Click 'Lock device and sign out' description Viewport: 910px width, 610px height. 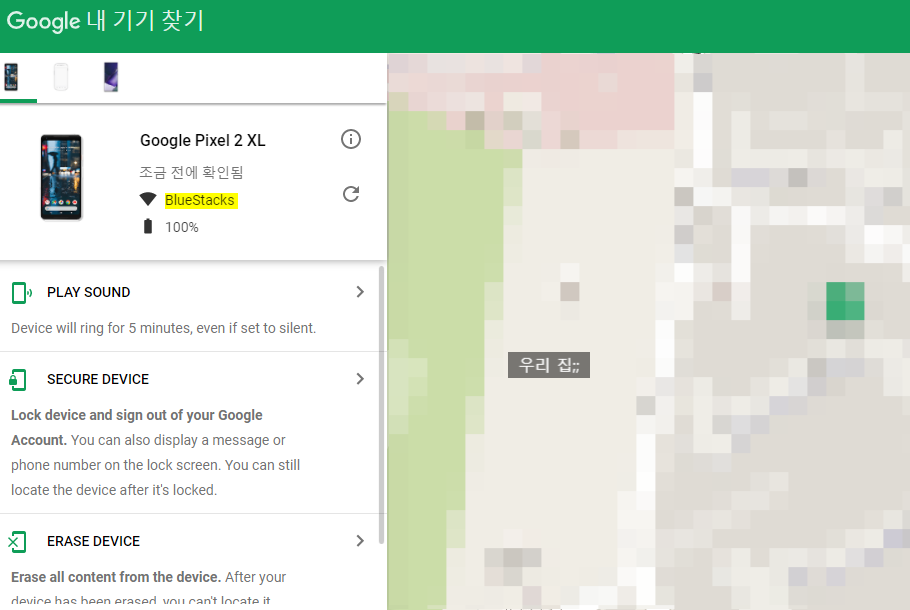156,453
